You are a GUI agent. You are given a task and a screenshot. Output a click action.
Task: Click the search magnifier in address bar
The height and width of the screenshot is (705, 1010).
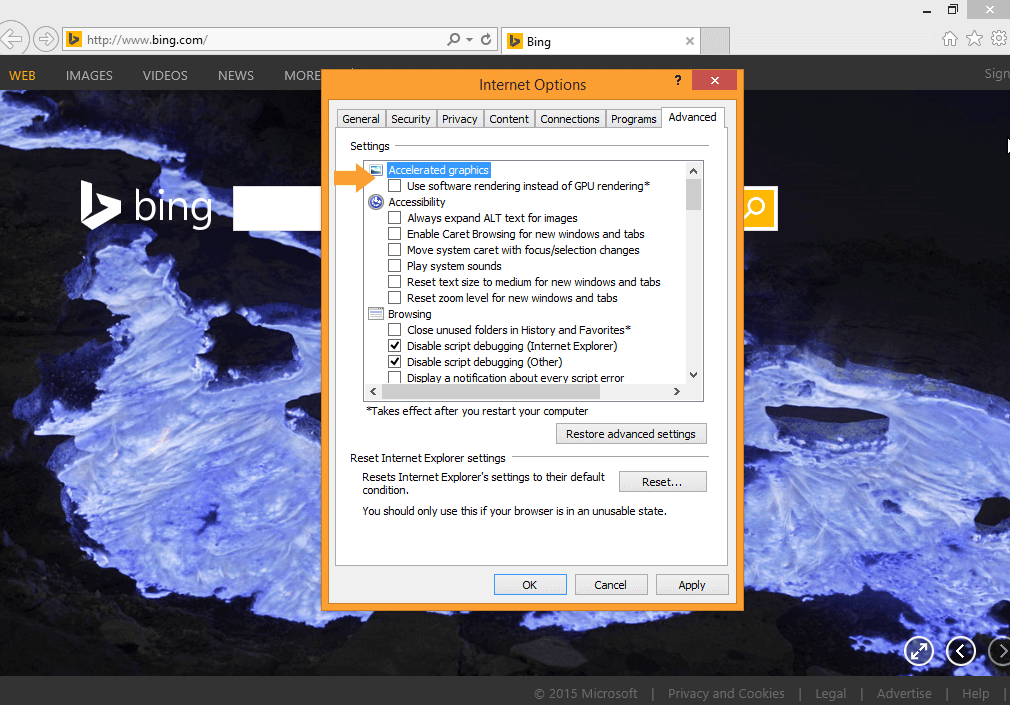(x=454, y=39)
